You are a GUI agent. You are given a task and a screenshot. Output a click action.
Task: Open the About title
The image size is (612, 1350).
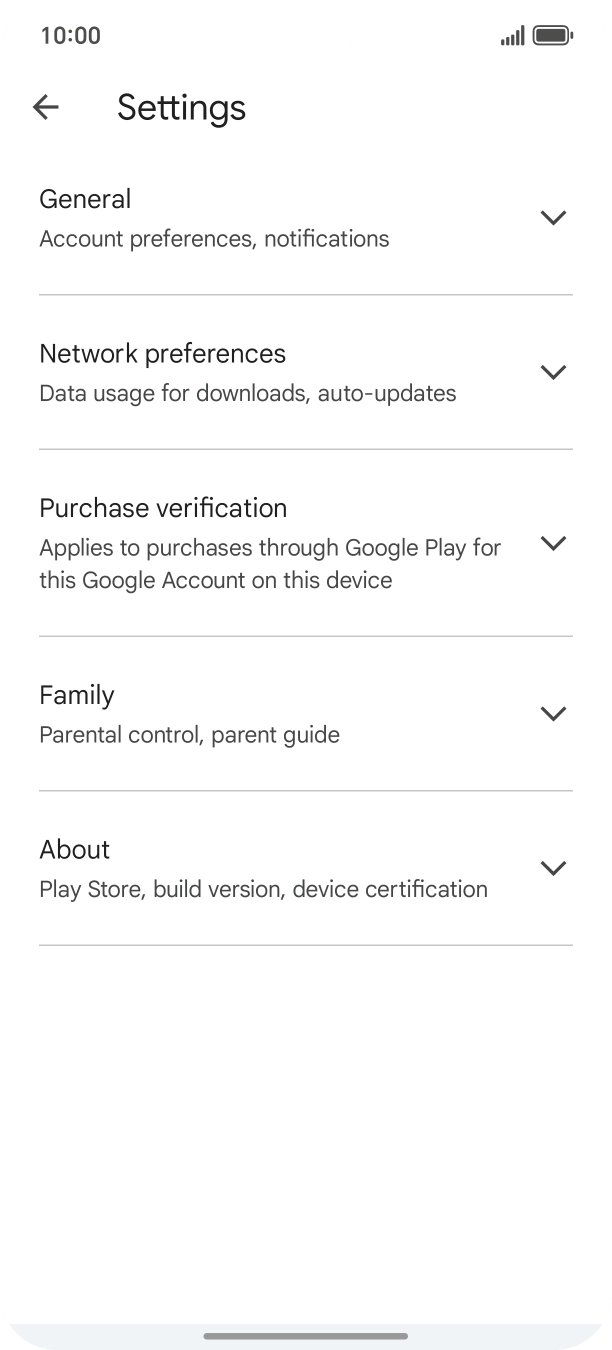point(74,850)
